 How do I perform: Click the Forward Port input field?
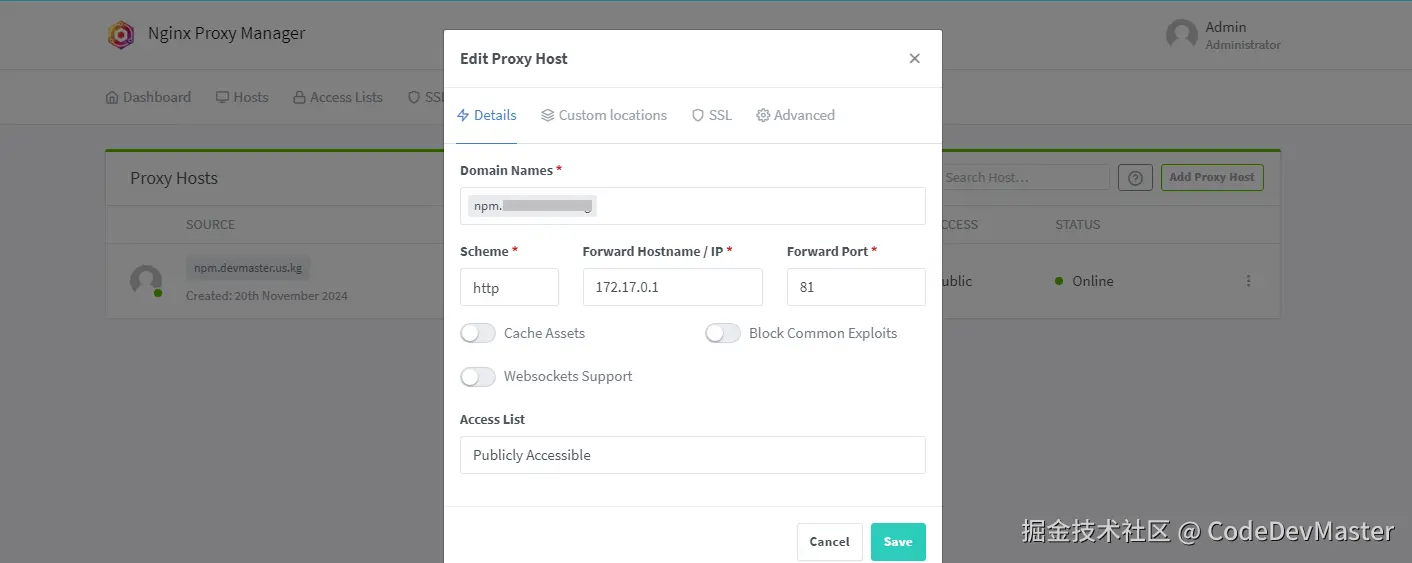point(855,287)
